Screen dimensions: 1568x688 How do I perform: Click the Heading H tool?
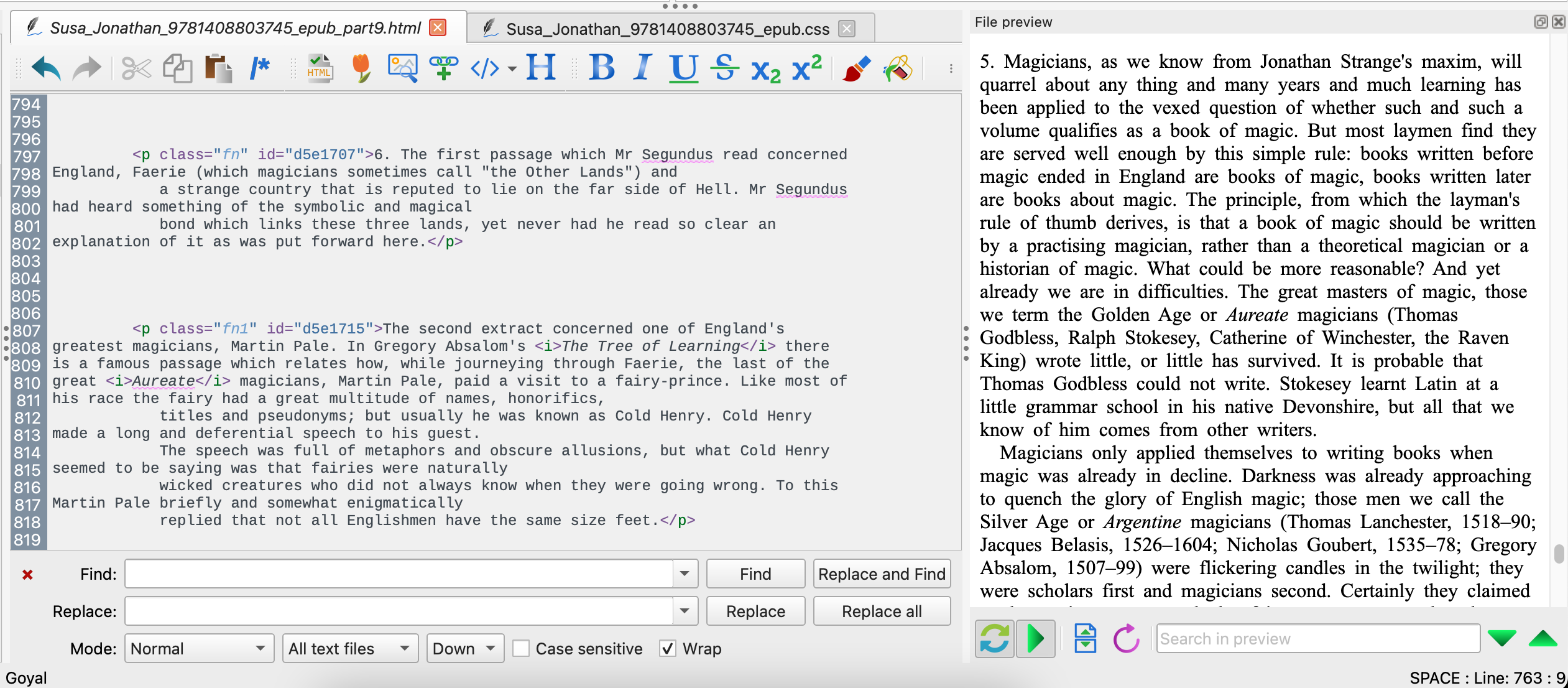(x=540, y=67)
